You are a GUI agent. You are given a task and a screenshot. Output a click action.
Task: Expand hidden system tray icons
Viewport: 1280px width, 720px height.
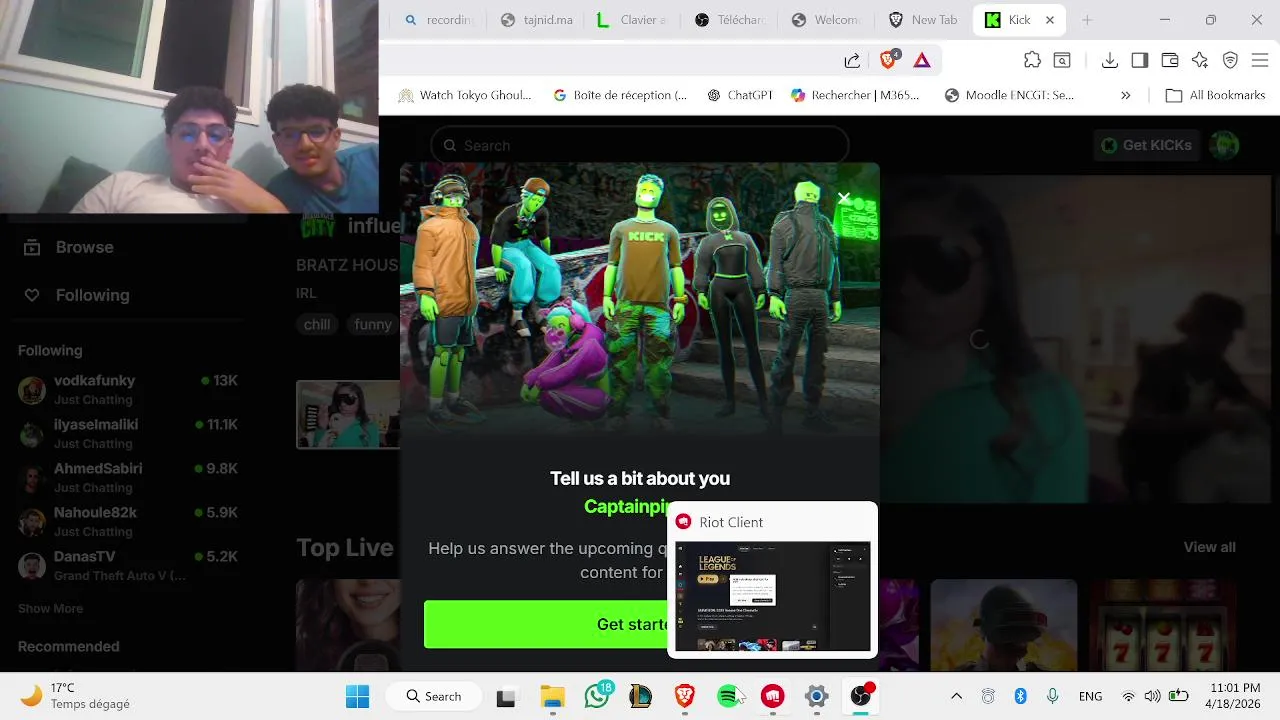[x=956, y=696]
